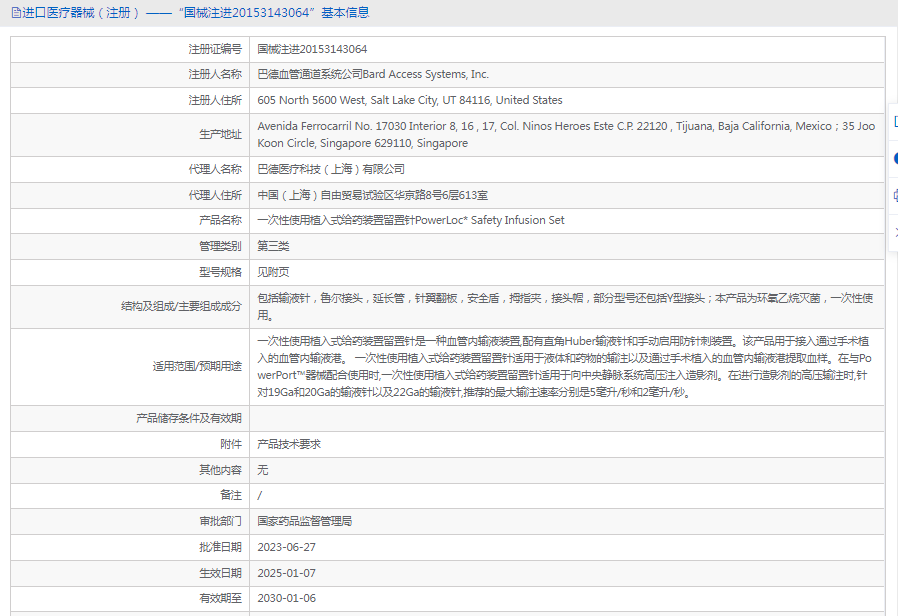
Task: Select the PowerLoc* Safety Infusion Set product name
Action: click(x=490, y=220)
